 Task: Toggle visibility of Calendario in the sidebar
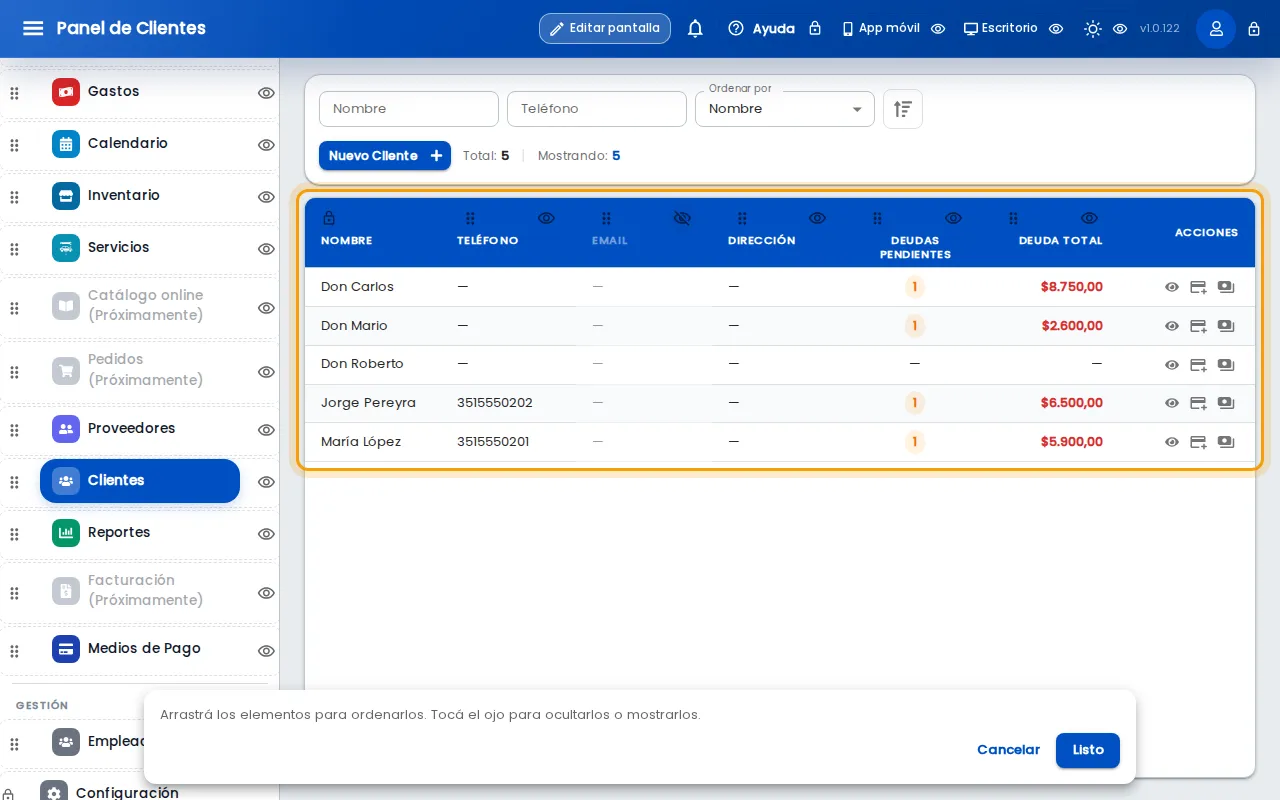266,145
